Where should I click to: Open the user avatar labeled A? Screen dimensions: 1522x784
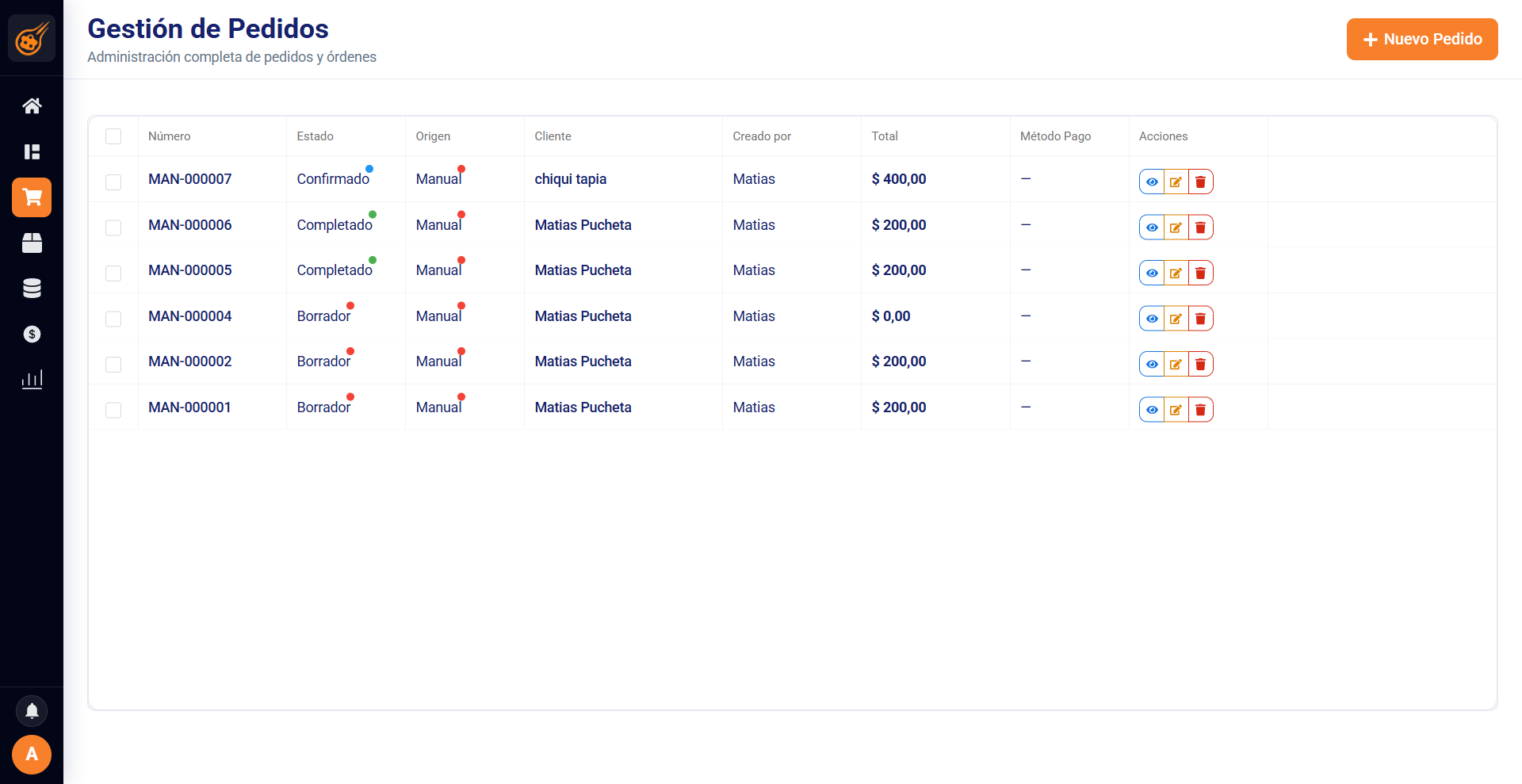click(32, 754)
